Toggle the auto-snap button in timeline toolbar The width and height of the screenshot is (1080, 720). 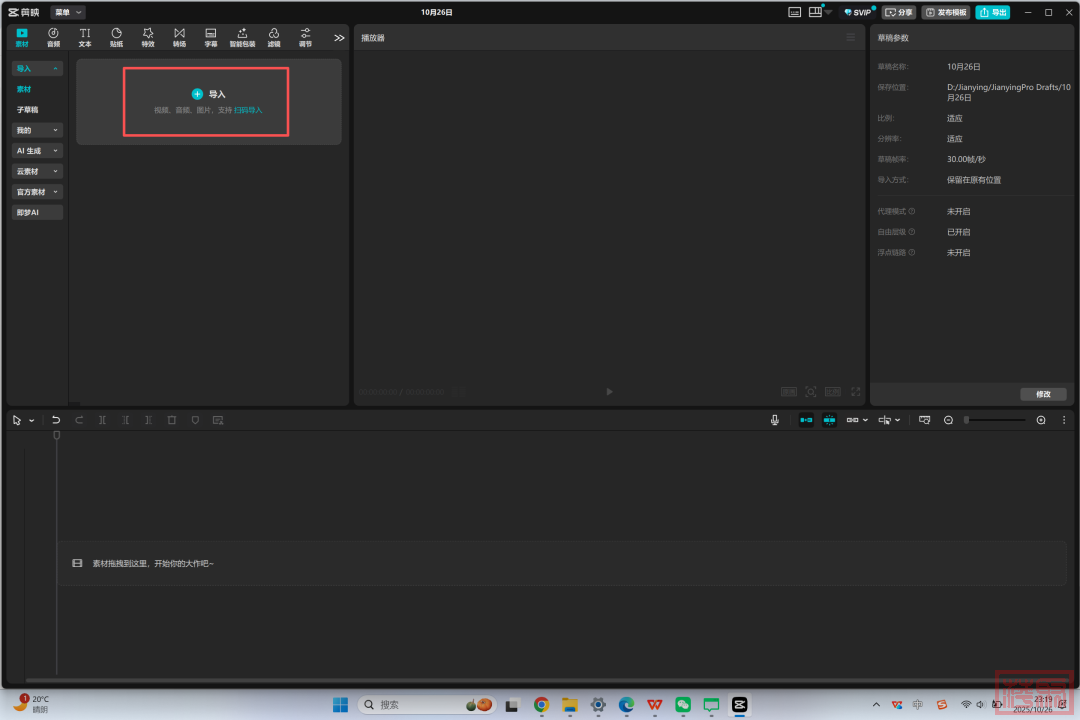click(829, 420)
